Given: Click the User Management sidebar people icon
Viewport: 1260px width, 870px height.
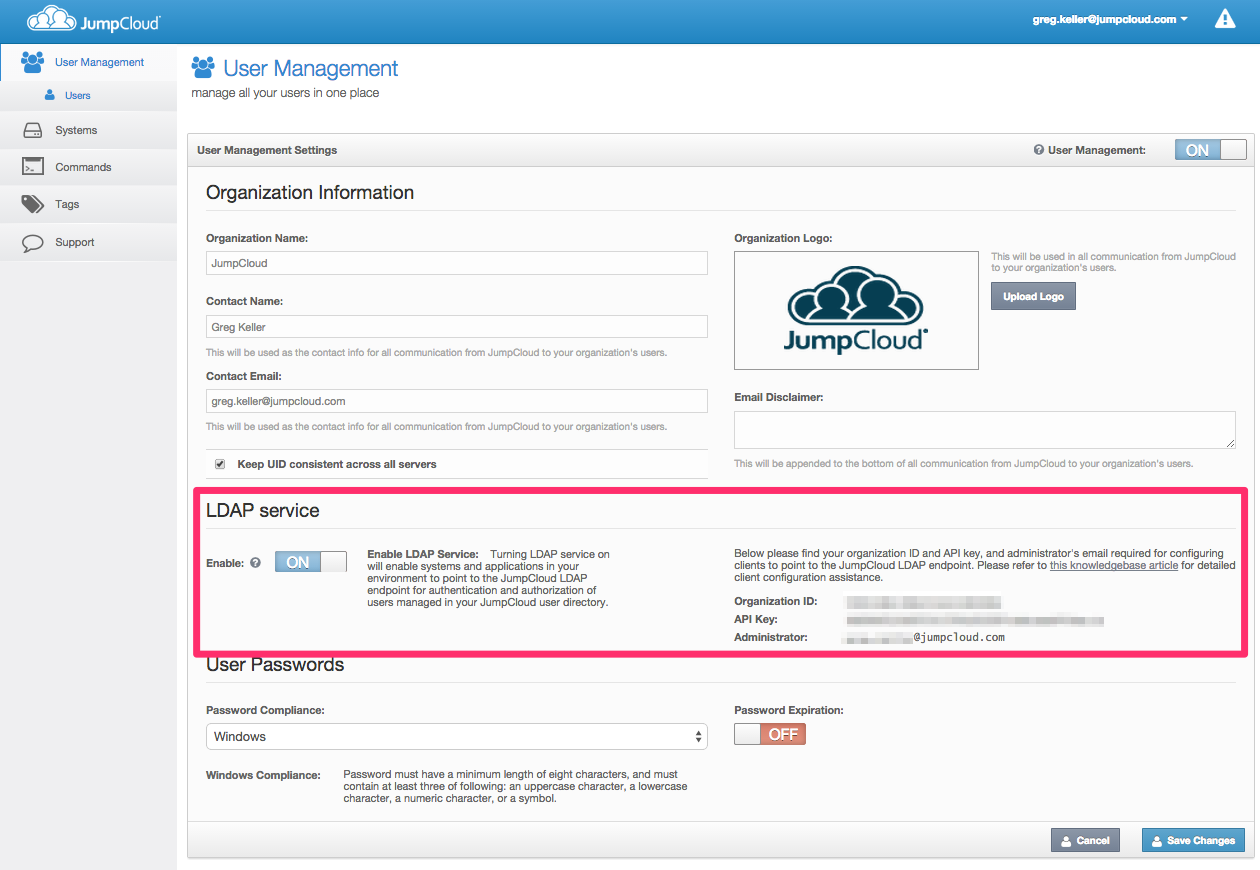Looking at the screenshot, I should [x=33, y=62].
